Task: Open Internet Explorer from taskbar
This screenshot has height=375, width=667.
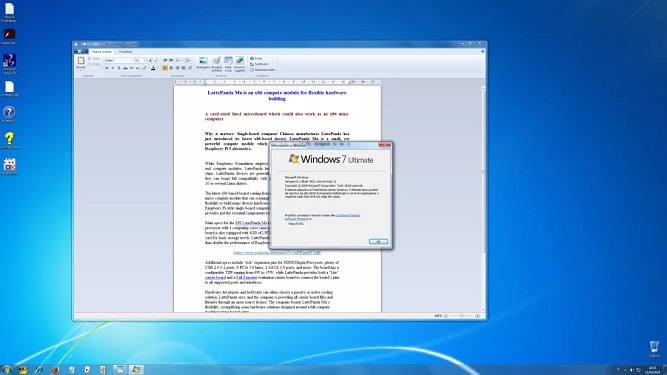Action: tap(39, 369)
